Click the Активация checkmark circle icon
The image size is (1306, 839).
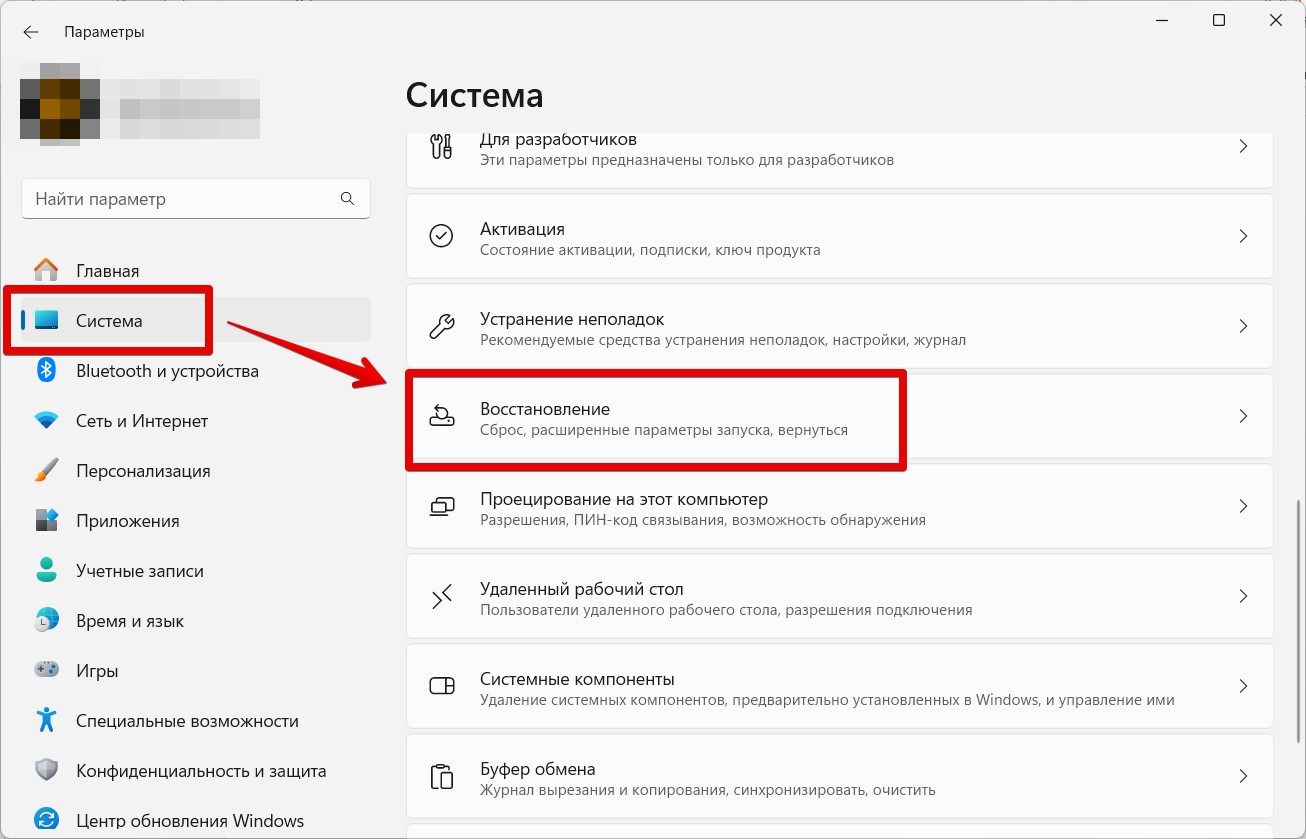441,236
